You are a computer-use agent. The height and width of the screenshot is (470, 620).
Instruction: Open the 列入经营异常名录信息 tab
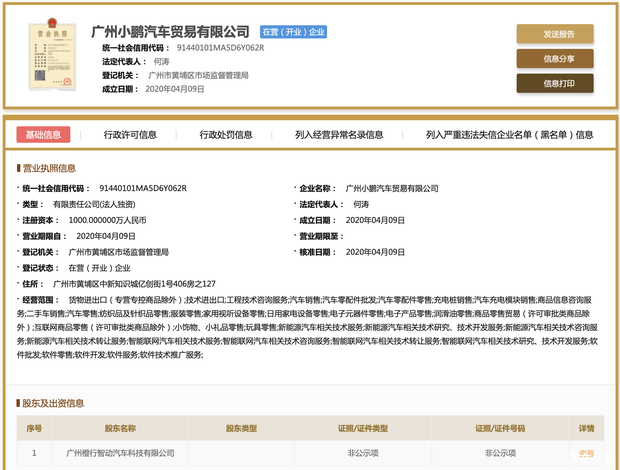click(x=339, y=134)
